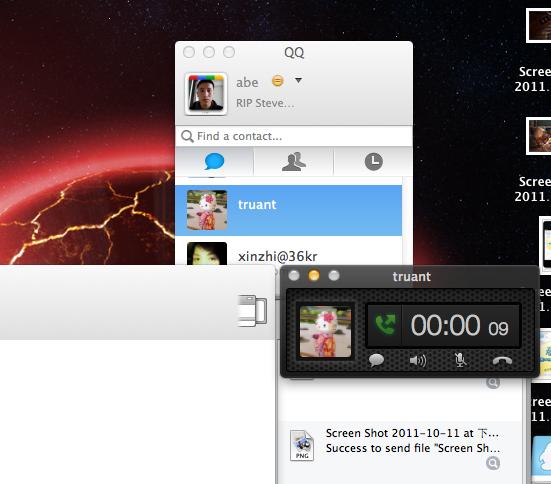This screenshot has height=484, width=551.
Task: Minimize the truant call window
Action: coord(314,275)
